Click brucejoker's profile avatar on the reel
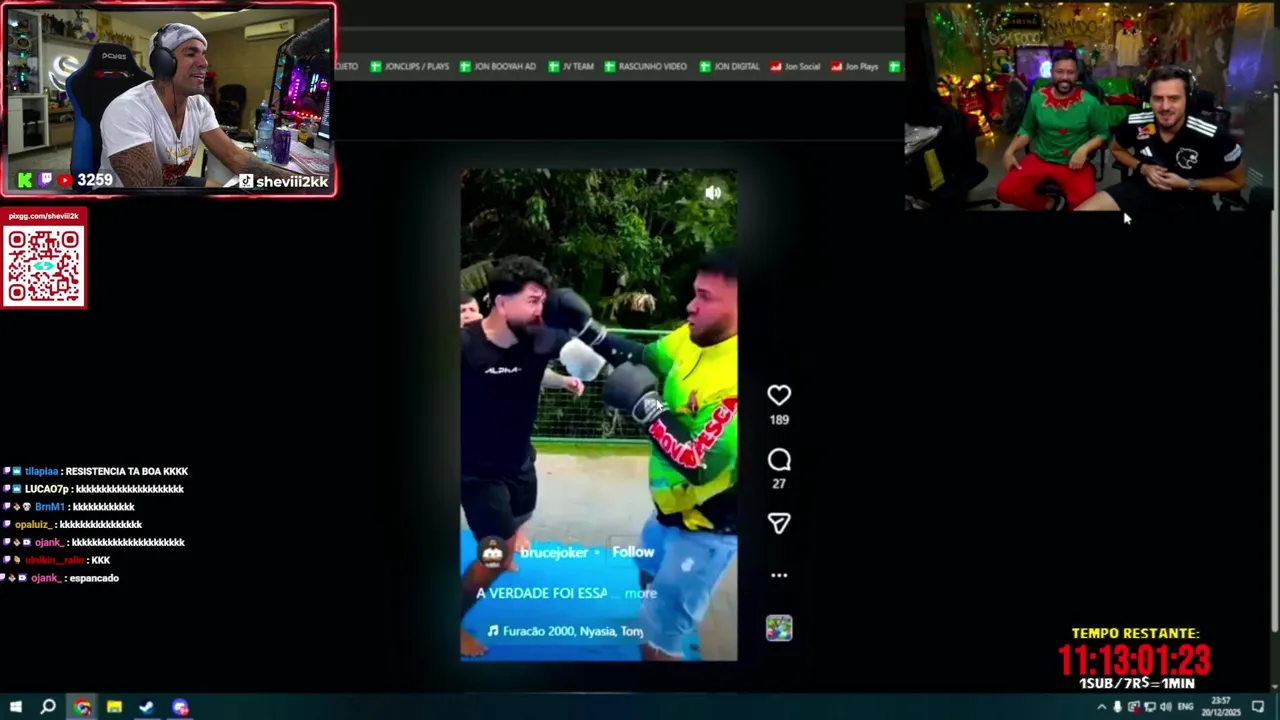 [x=492, y=554]
